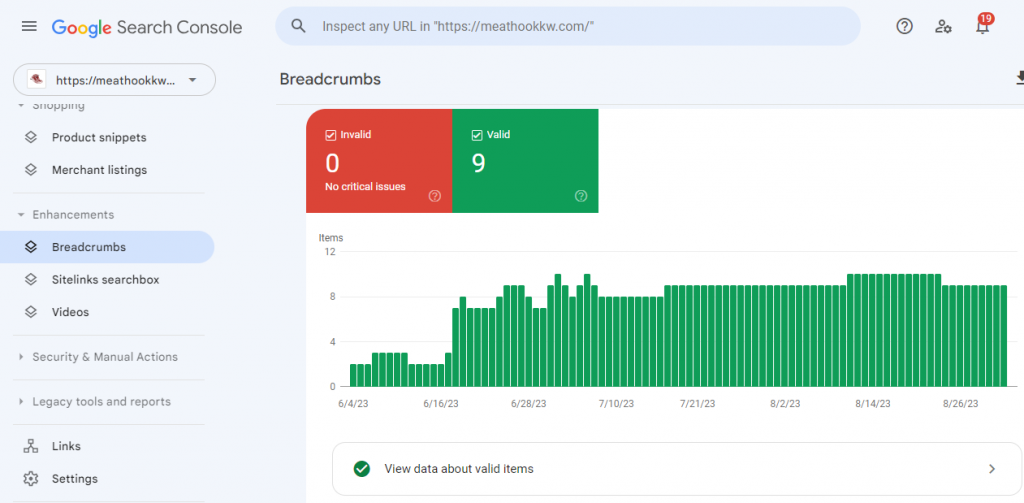
Task: Open View data about valid items
Action: [x=677, y=469]
